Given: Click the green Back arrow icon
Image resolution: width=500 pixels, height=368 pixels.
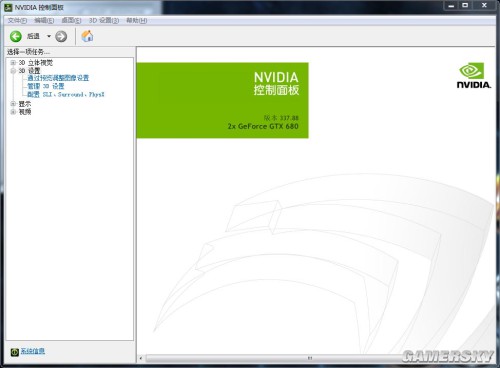Looking at the screenshot, I should pos(16,36).
